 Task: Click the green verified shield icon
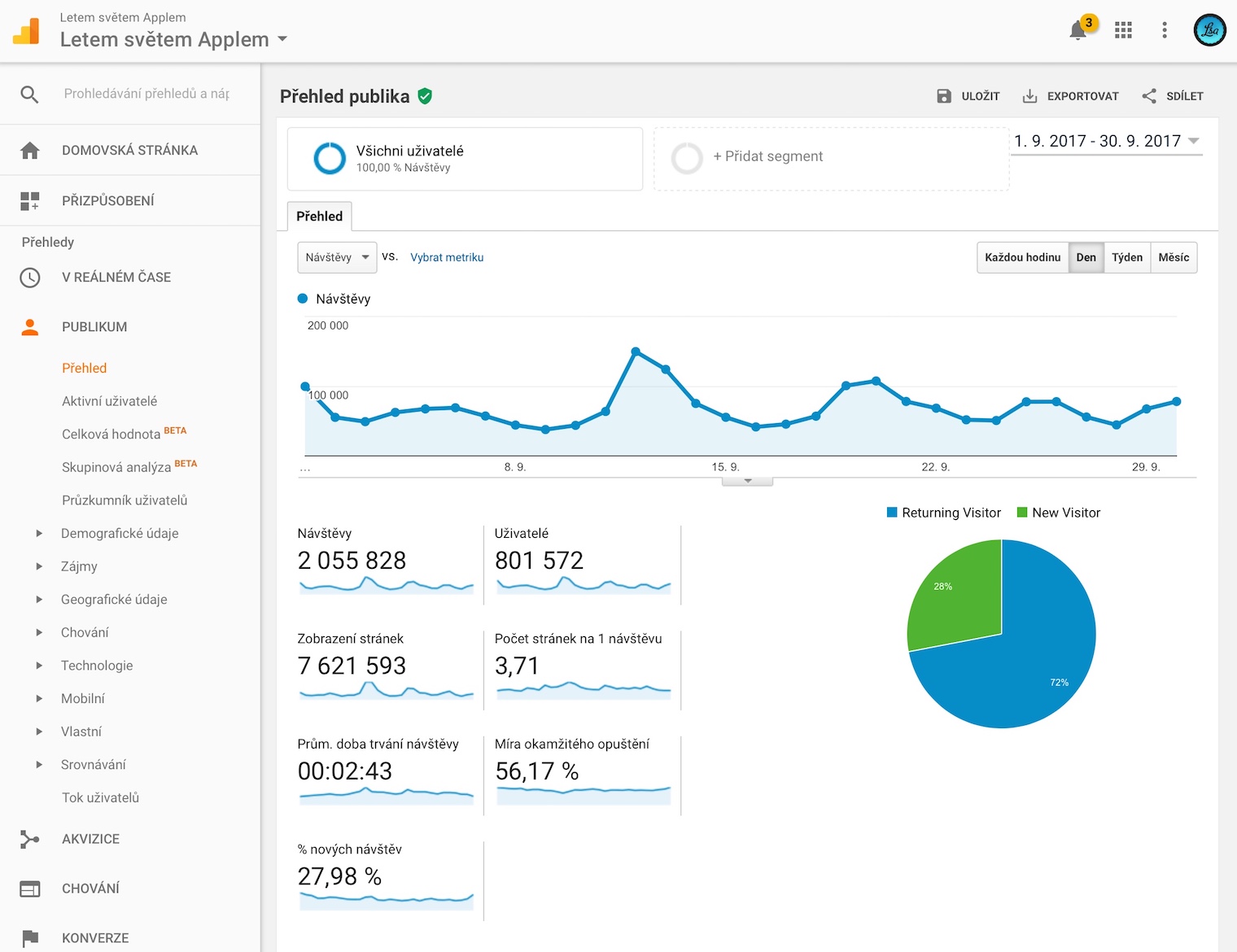(x=425, y=96)
